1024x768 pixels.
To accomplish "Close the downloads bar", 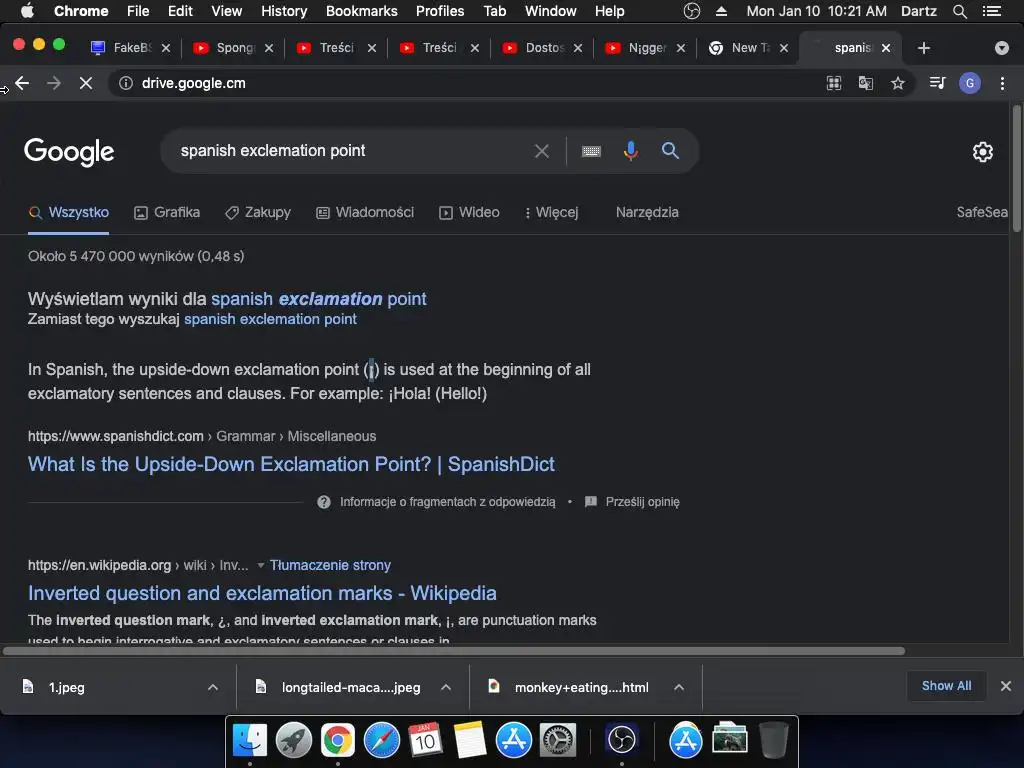I will tap(1006, 686).
